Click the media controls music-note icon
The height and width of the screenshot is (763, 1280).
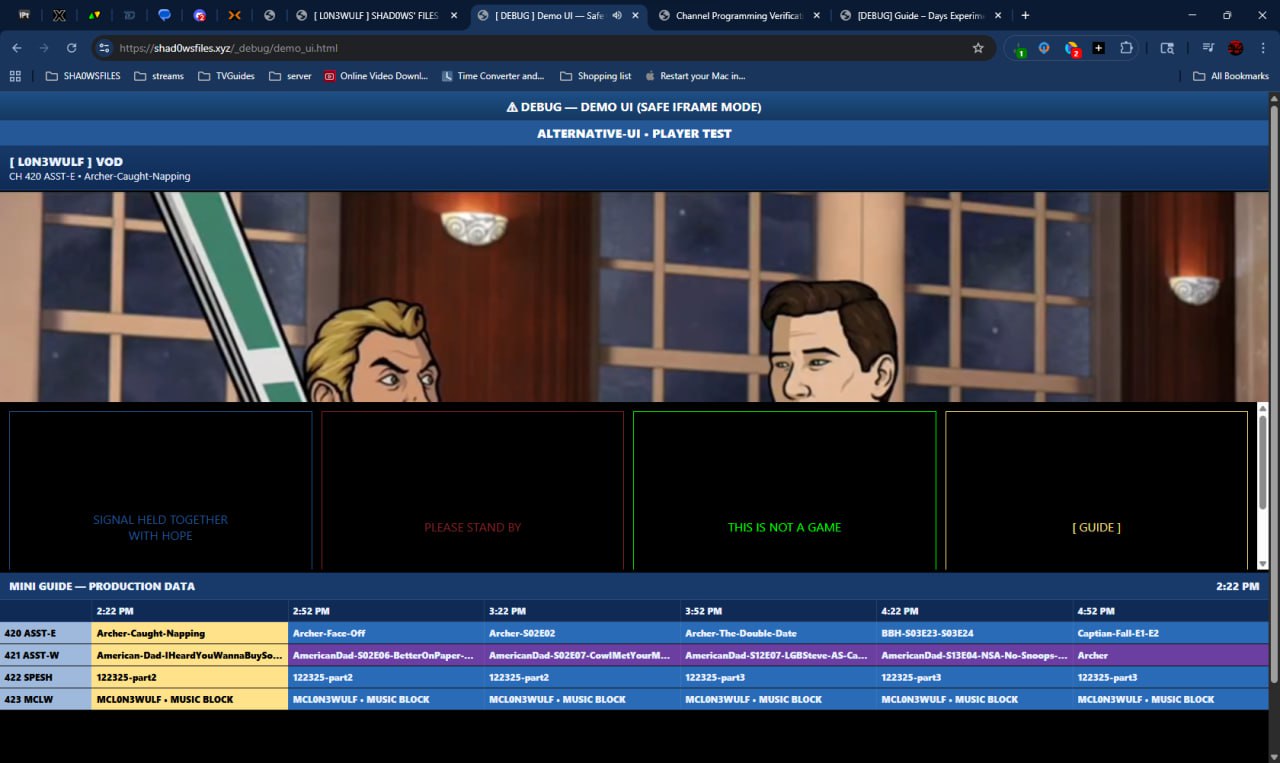point(1208,48)
